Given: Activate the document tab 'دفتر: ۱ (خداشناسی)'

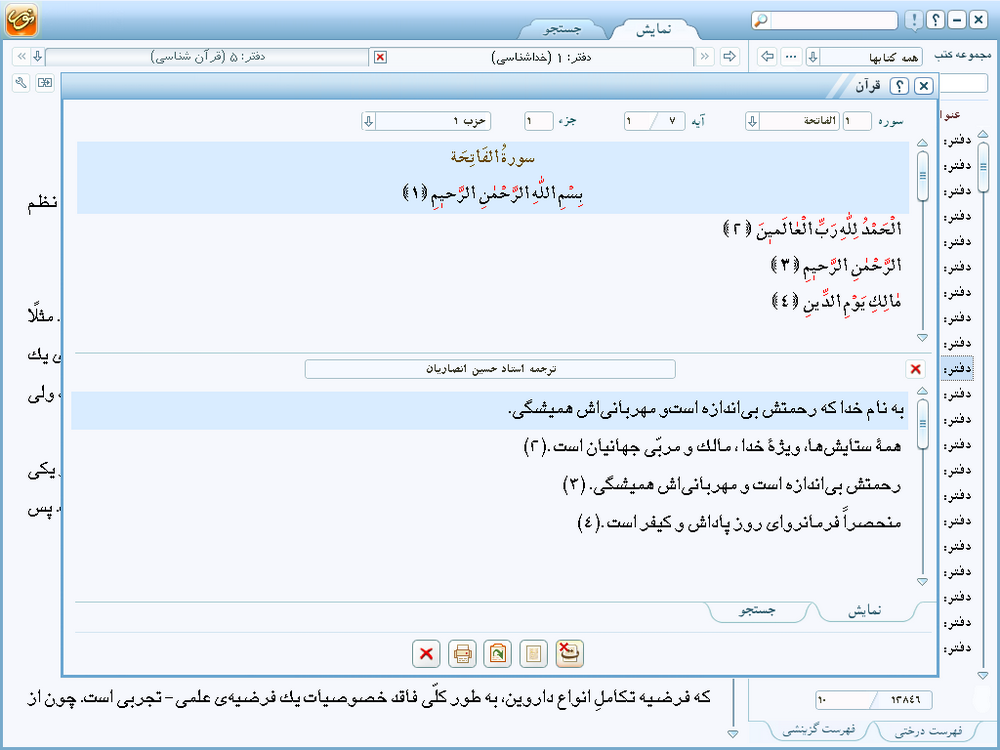Looking at the screenshot, I should 541,57.
